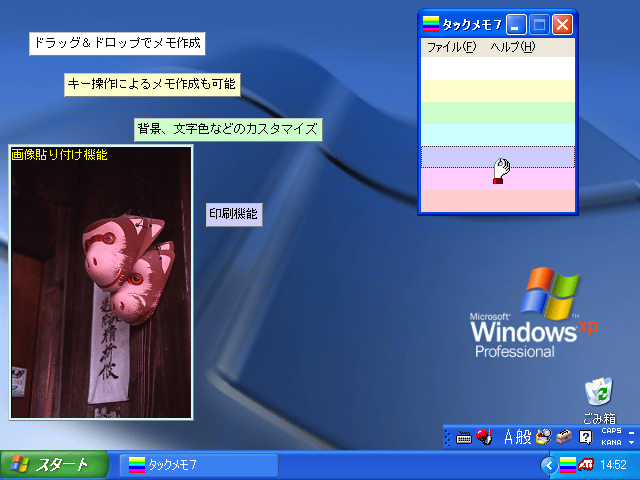Click the ATI tray icon
The image size is (640, 480).
point(586,465)
